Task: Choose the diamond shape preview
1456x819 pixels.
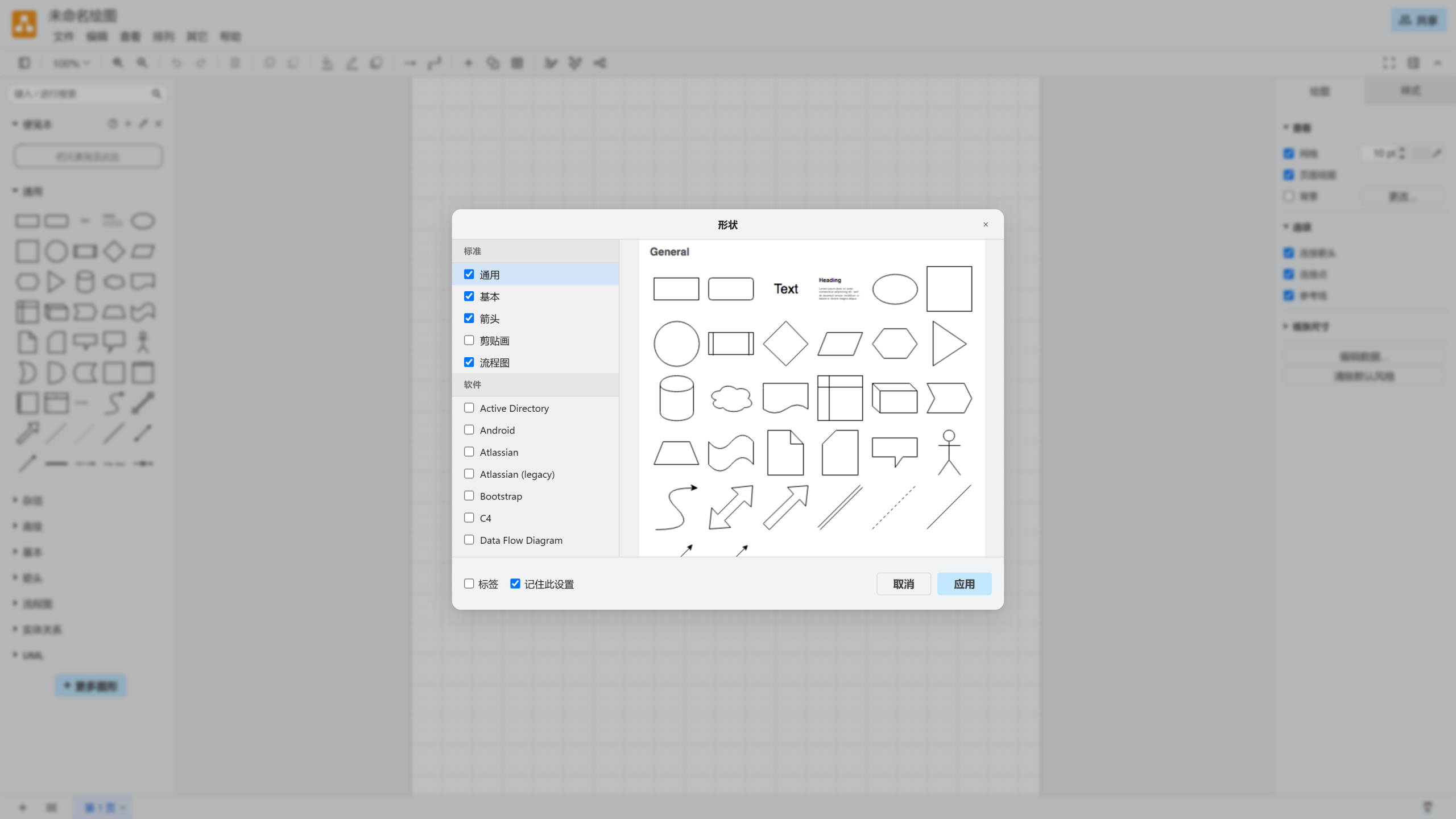Action: (x=785, y=344)
